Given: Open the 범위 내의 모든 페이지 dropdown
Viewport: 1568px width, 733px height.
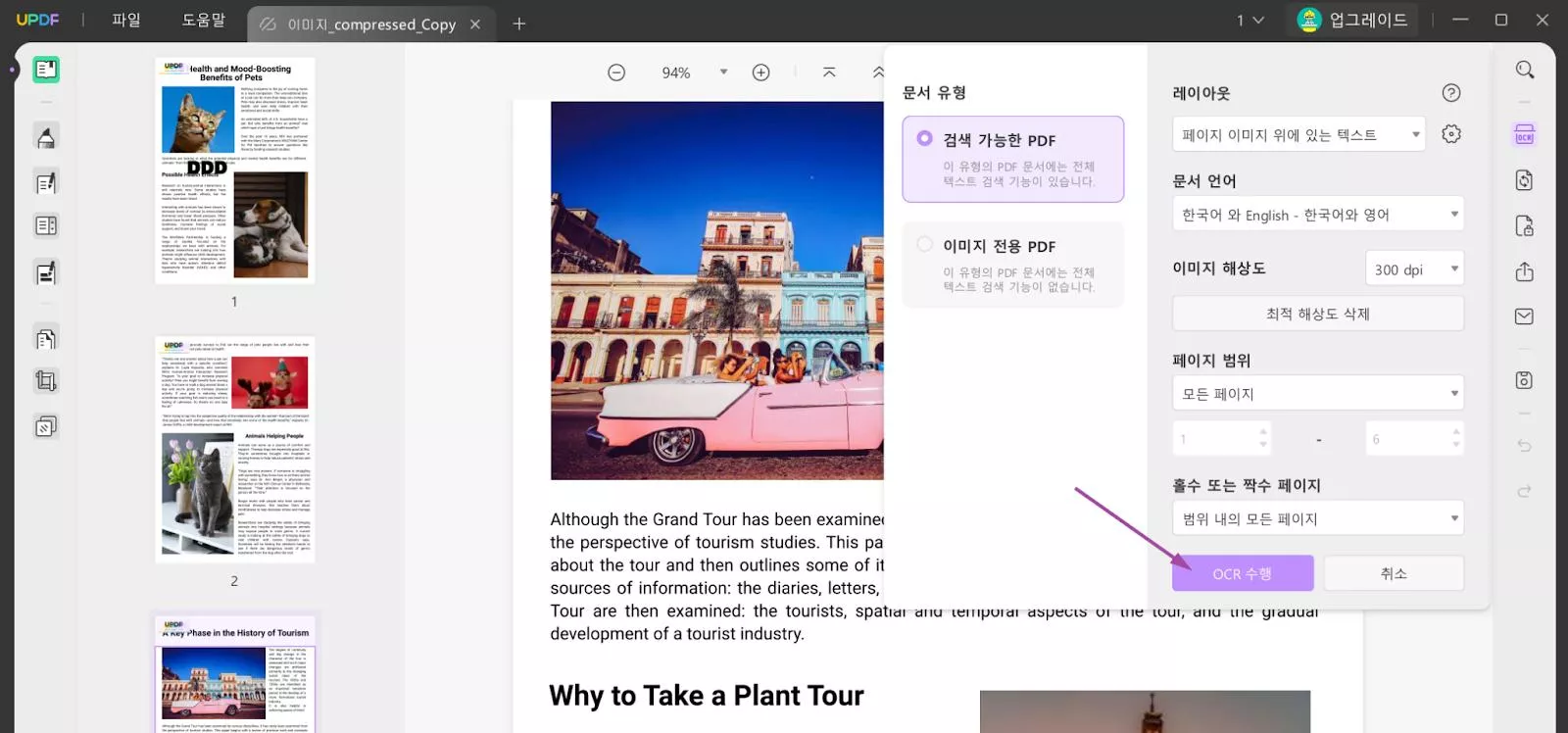Looking at the screenshot, I should [x=1318, y=518].
